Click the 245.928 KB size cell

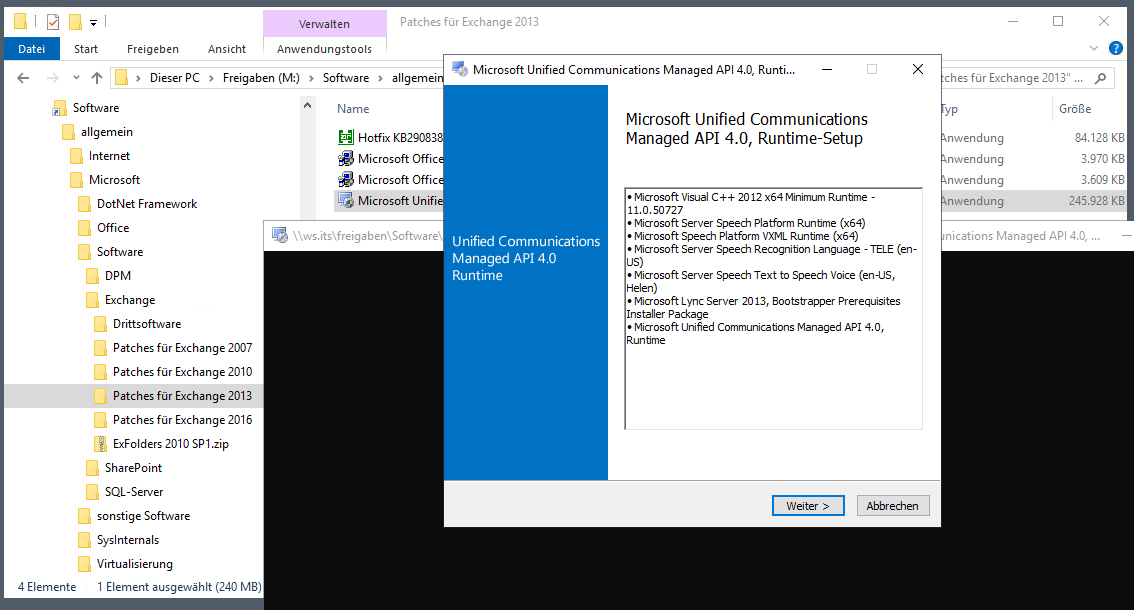click(x=1096, y=200)
